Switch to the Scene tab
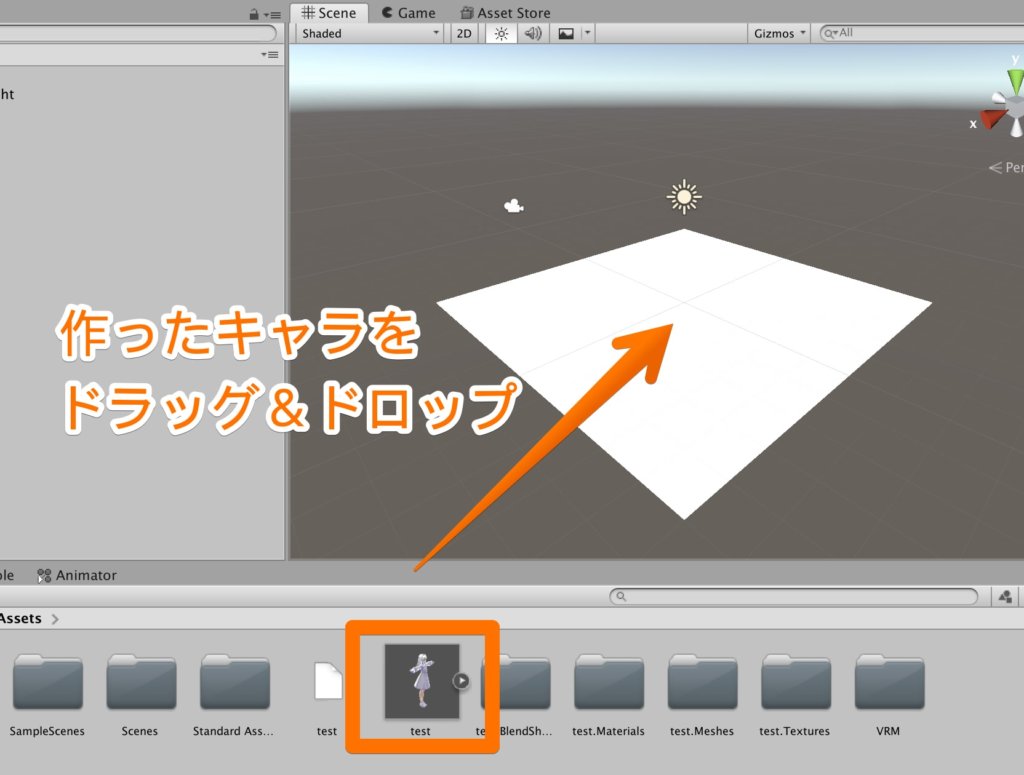Image resolution: width=1024 pixels, height=775 pixels. click(330, 12)
